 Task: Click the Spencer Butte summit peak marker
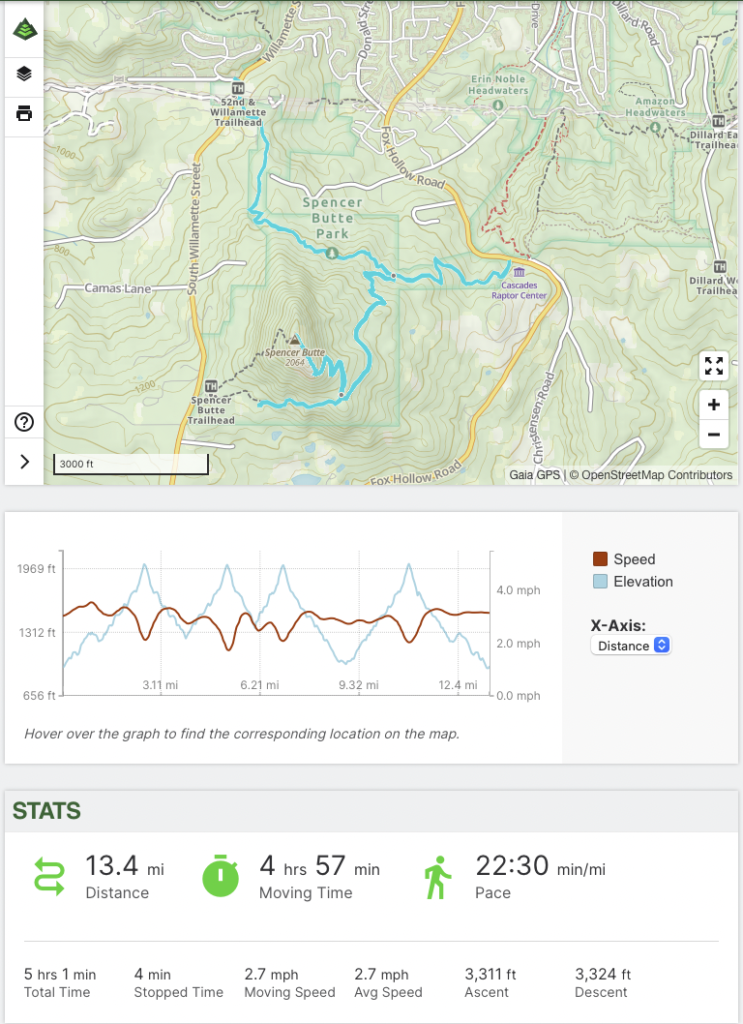[x=294, y=341]
